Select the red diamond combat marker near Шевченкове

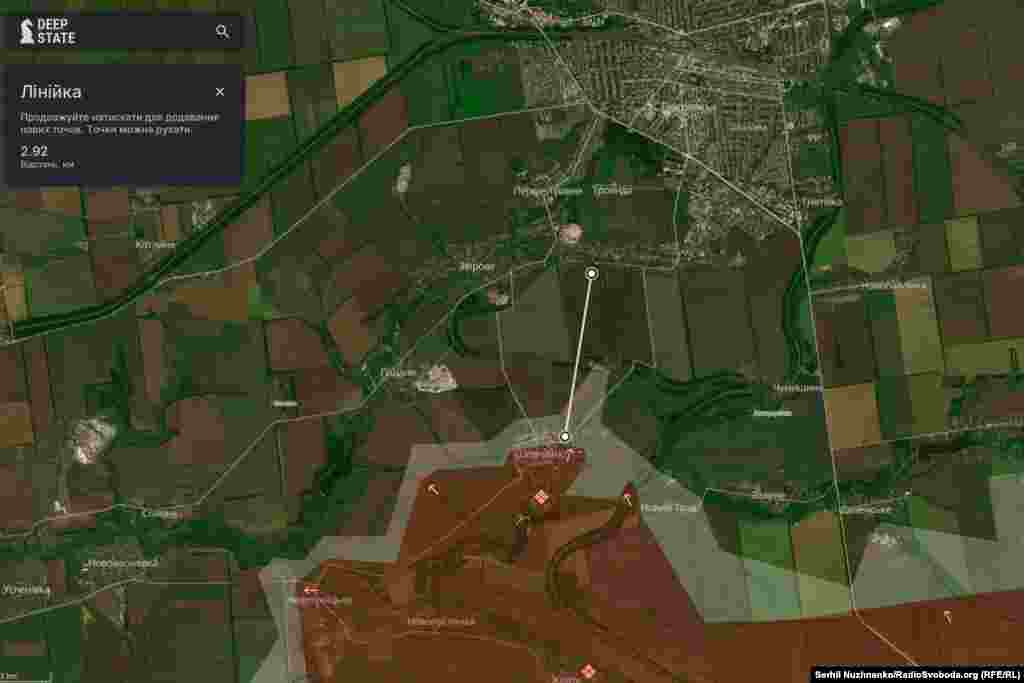click(540, 496)
